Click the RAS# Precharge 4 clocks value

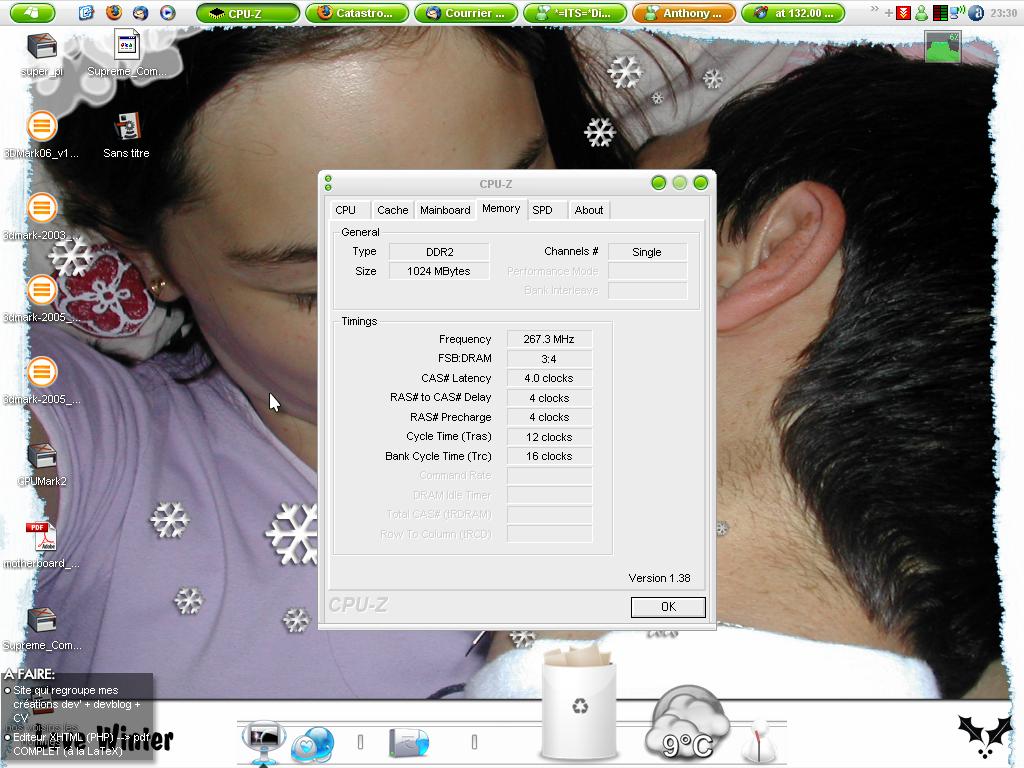549,417
